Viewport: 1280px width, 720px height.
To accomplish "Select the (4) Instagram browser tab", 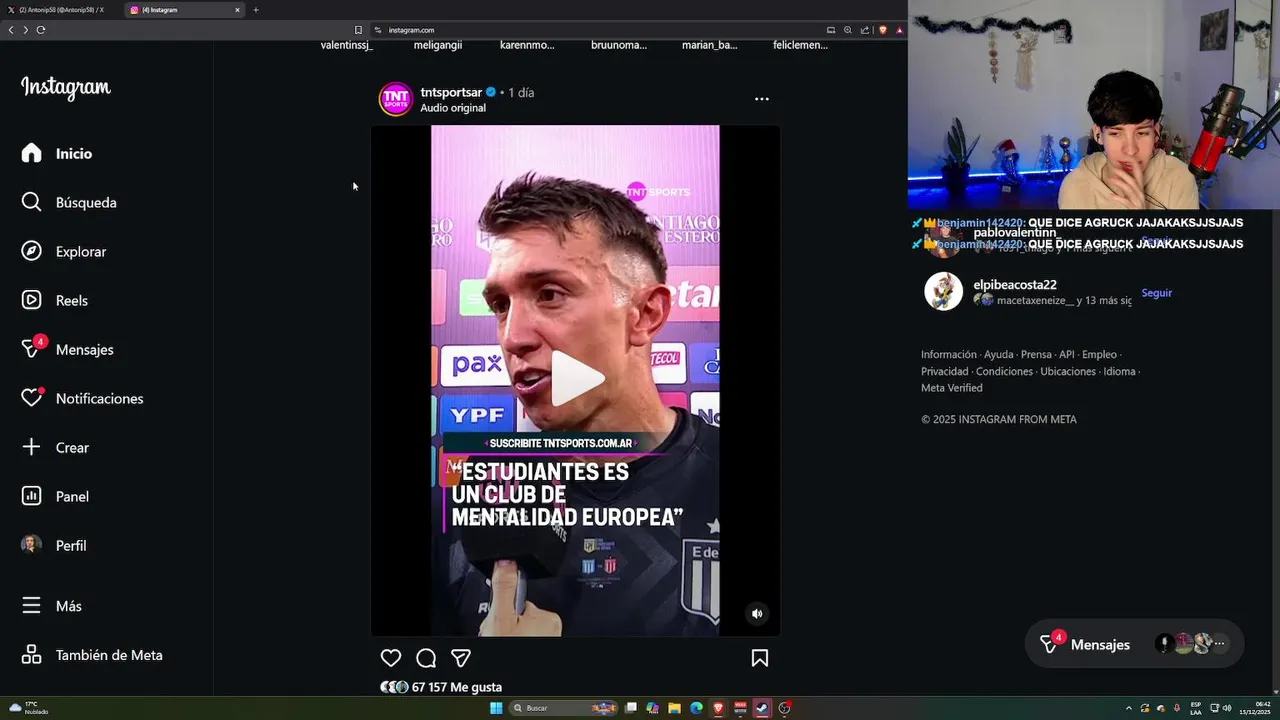I will 183,10.
